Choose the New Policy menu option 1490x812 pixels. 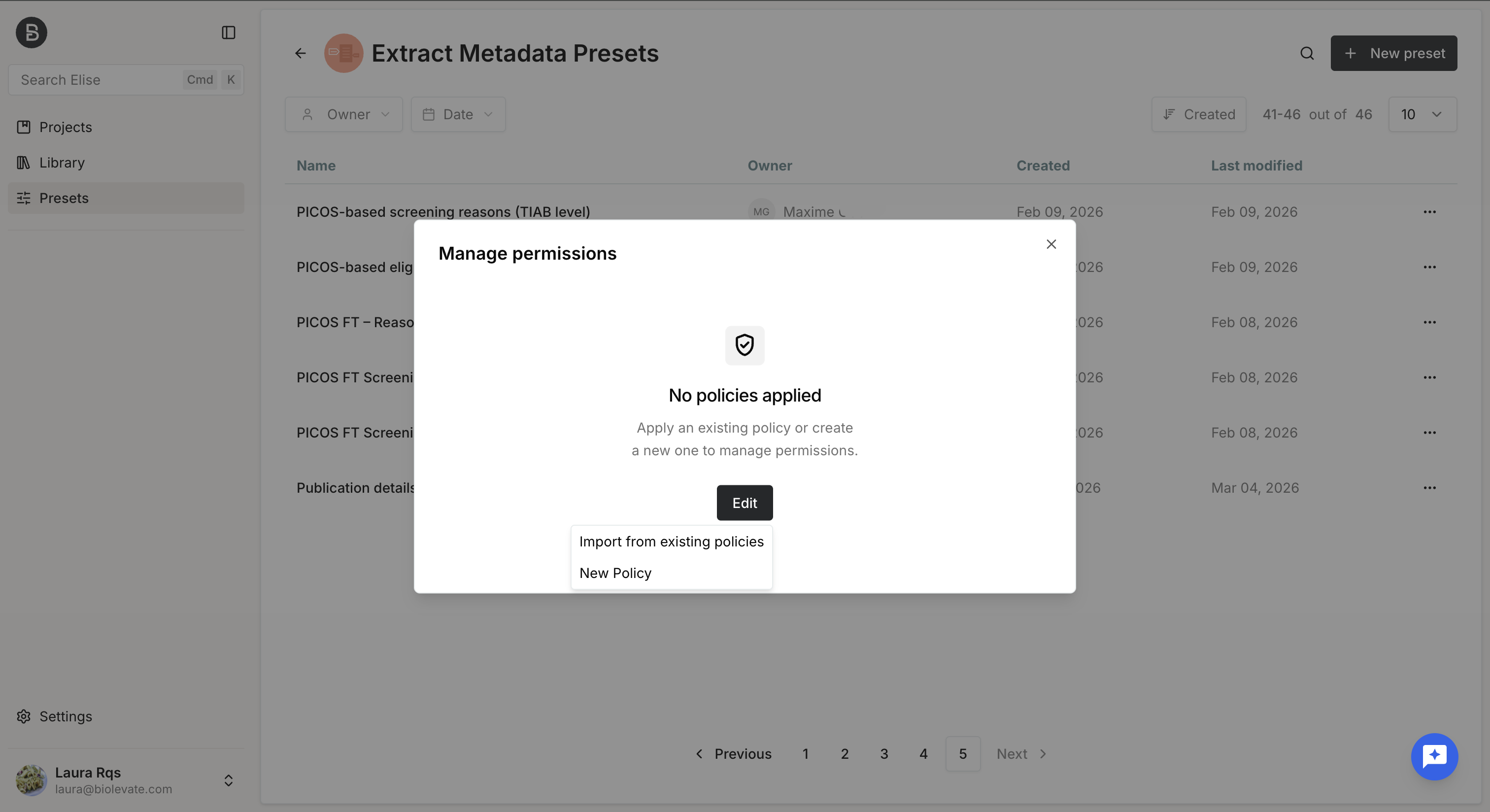(x=672, y=573)
